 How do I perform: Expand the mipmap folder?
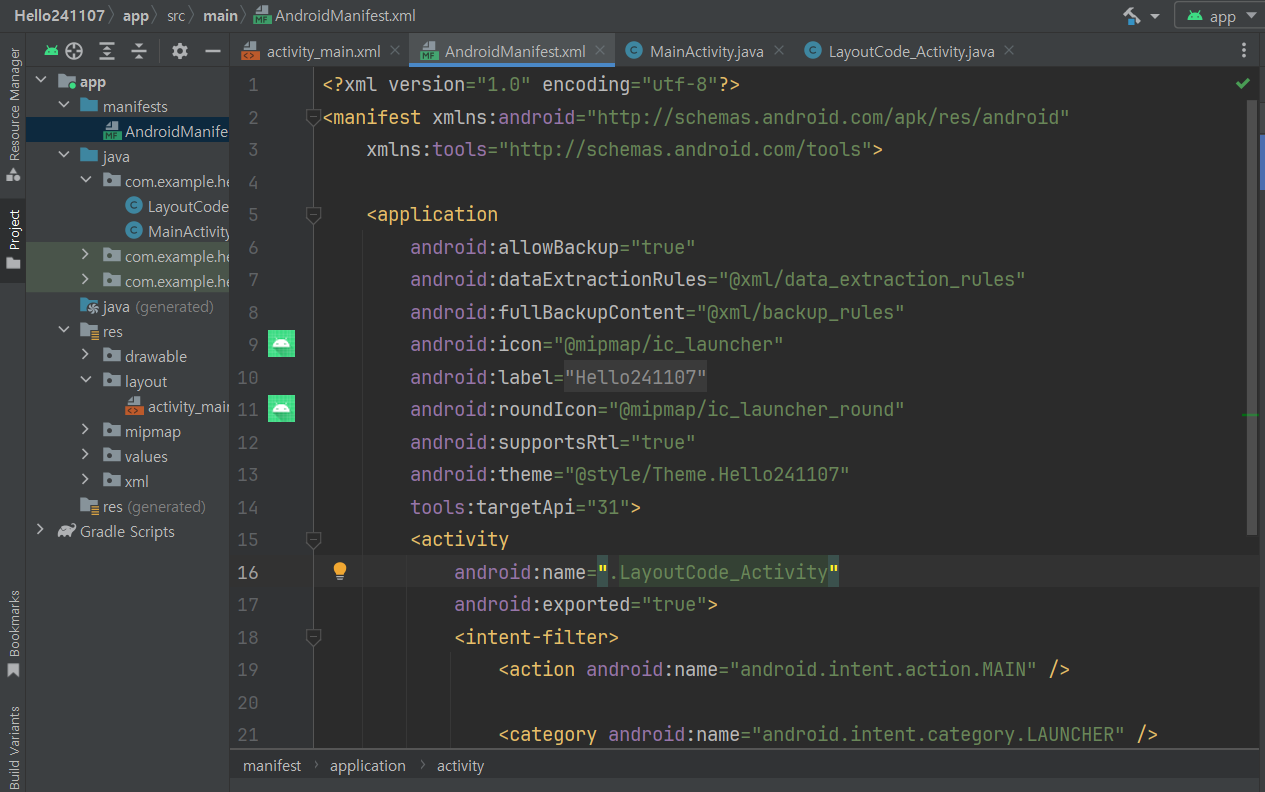point(85,431)
